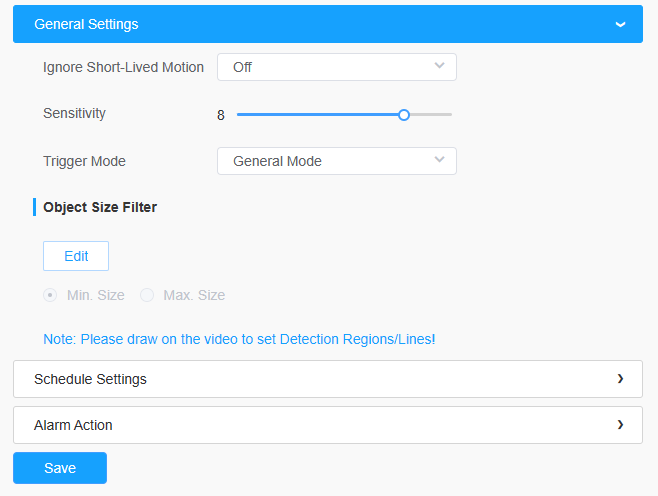Click the Object Size Filter heading
Image resolution: width=658 pixels, height=496 pixels.
[x=100, y=207]
